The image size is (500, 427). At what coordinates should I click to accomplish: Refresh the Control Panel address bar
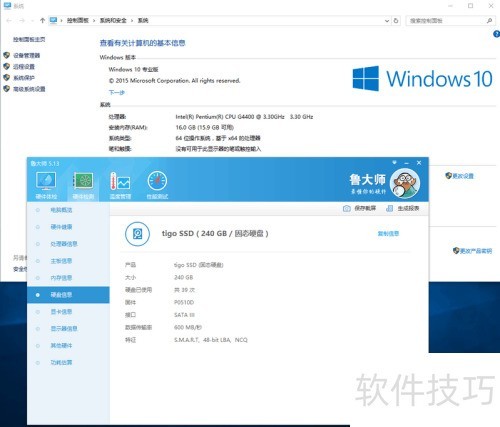(x=396, y=21)
